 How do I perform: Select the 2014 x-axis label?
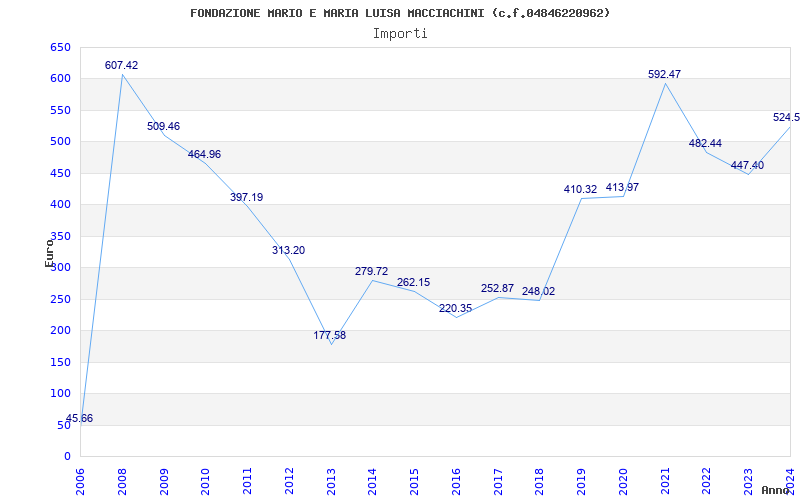point(372,481)
